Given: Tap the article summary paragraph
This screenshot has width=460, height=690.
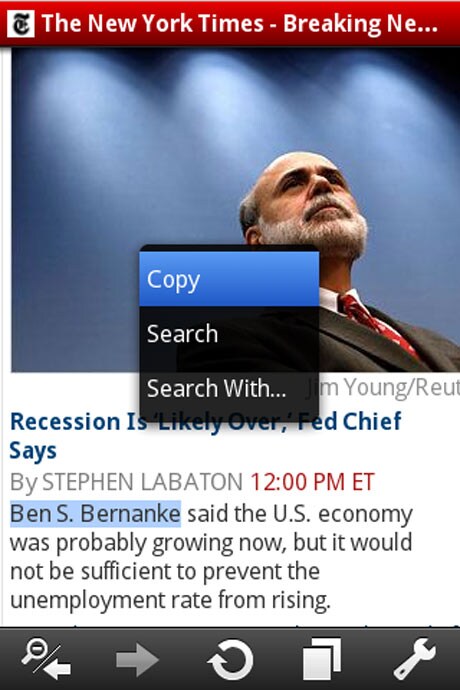Looking at the screenshot, I should pos(211,557).
